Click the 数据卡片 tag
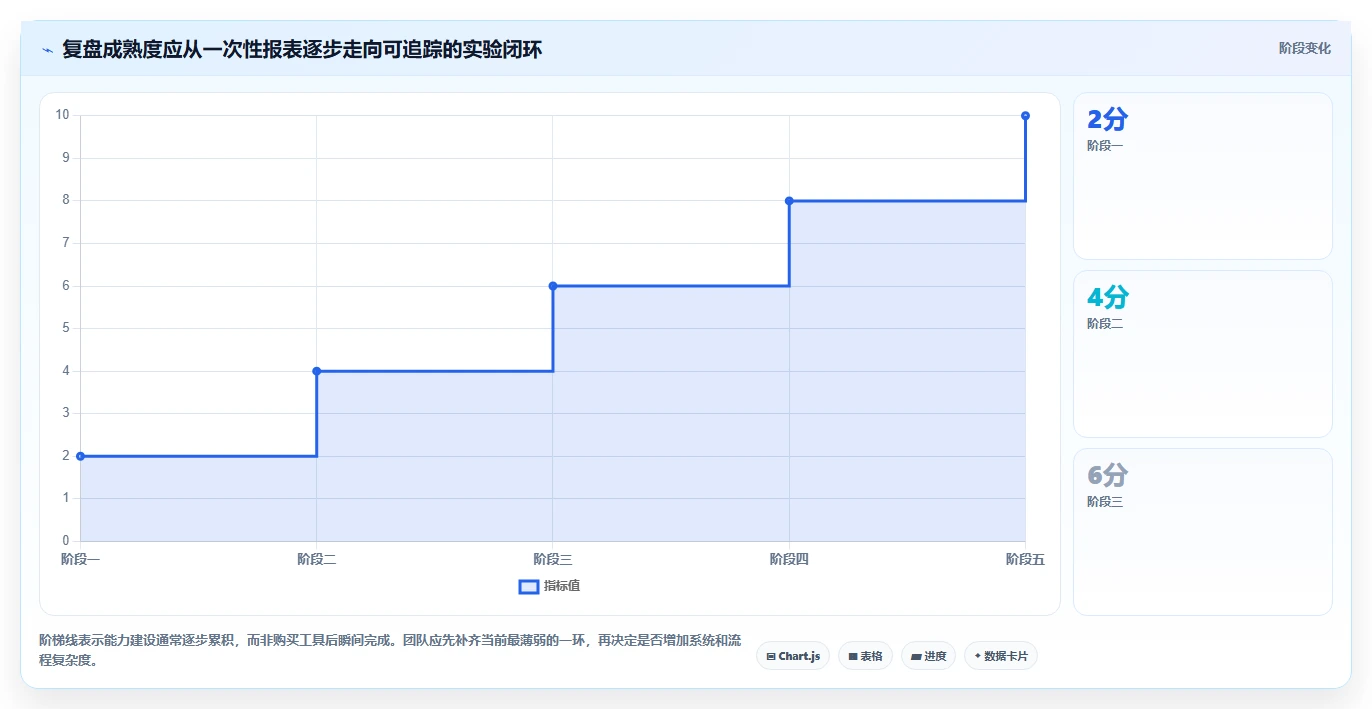 pos(1000,656)
